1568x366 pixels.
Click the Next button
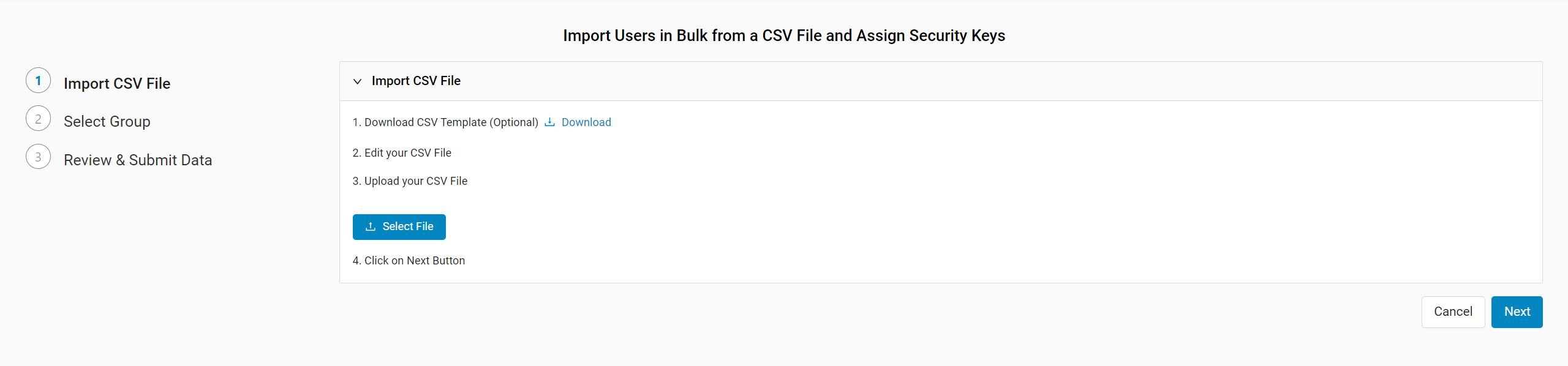(1517, 312)
